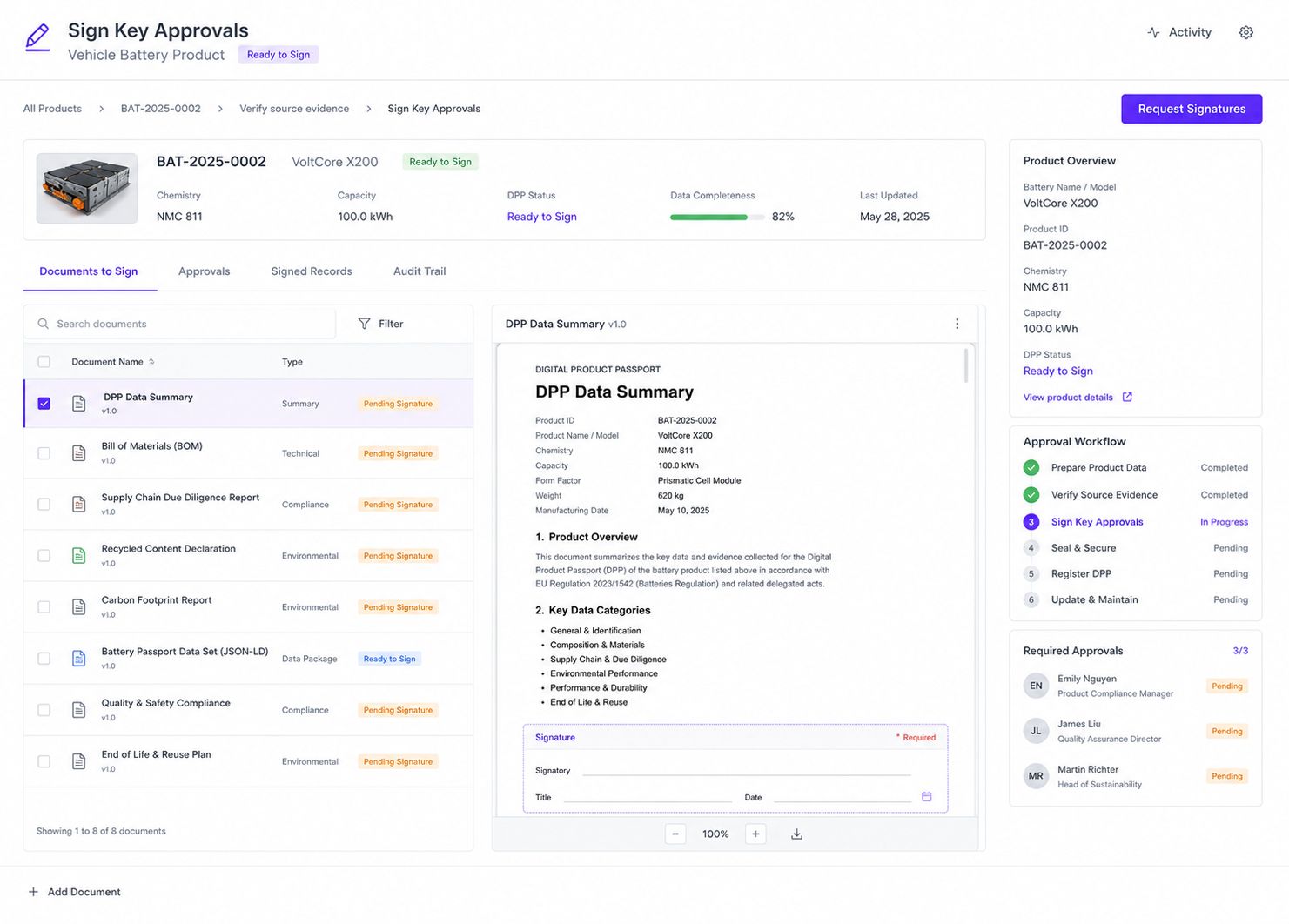Image resolution: width=1289 pixels, height=924 pixels.
Task: Click the green Recycled Content Declaration file icon
Action: click(78, 556)
